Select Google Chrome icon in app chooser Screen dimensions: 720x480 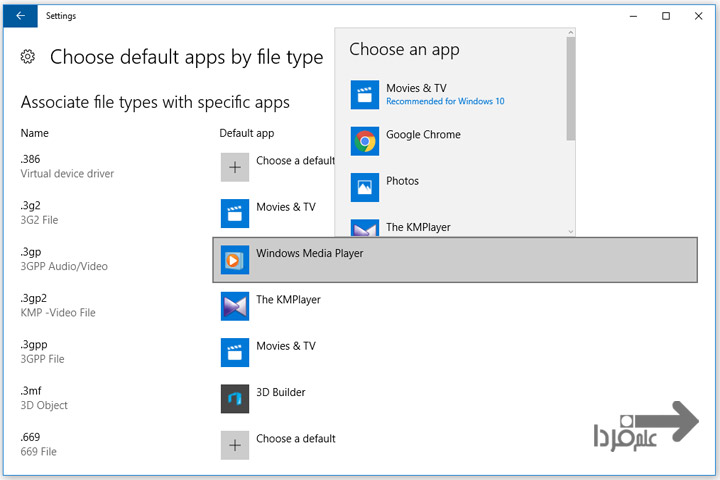click(x=365, y=141)
